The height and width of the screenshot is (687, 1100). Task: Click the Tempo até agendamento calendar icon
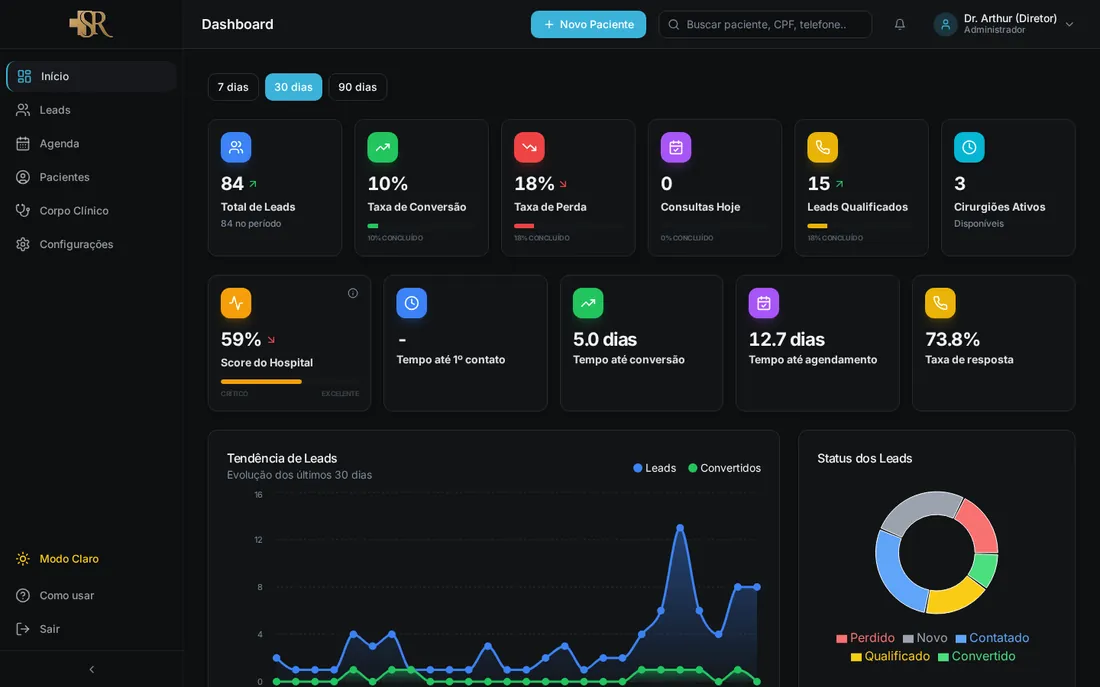tap(763, 303)
